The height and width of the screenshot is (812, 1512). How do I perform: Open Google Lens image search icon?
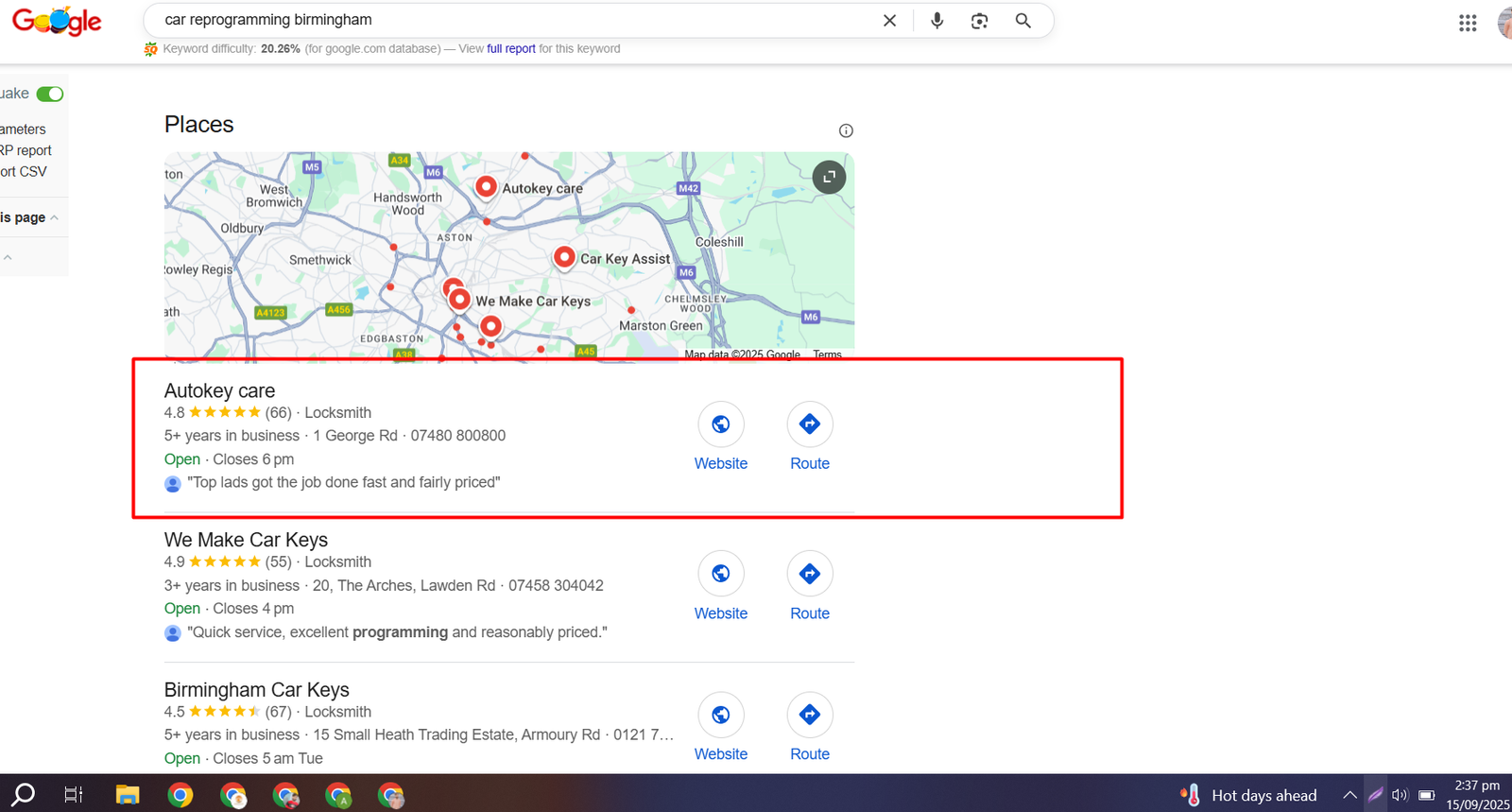click(979, 21)
